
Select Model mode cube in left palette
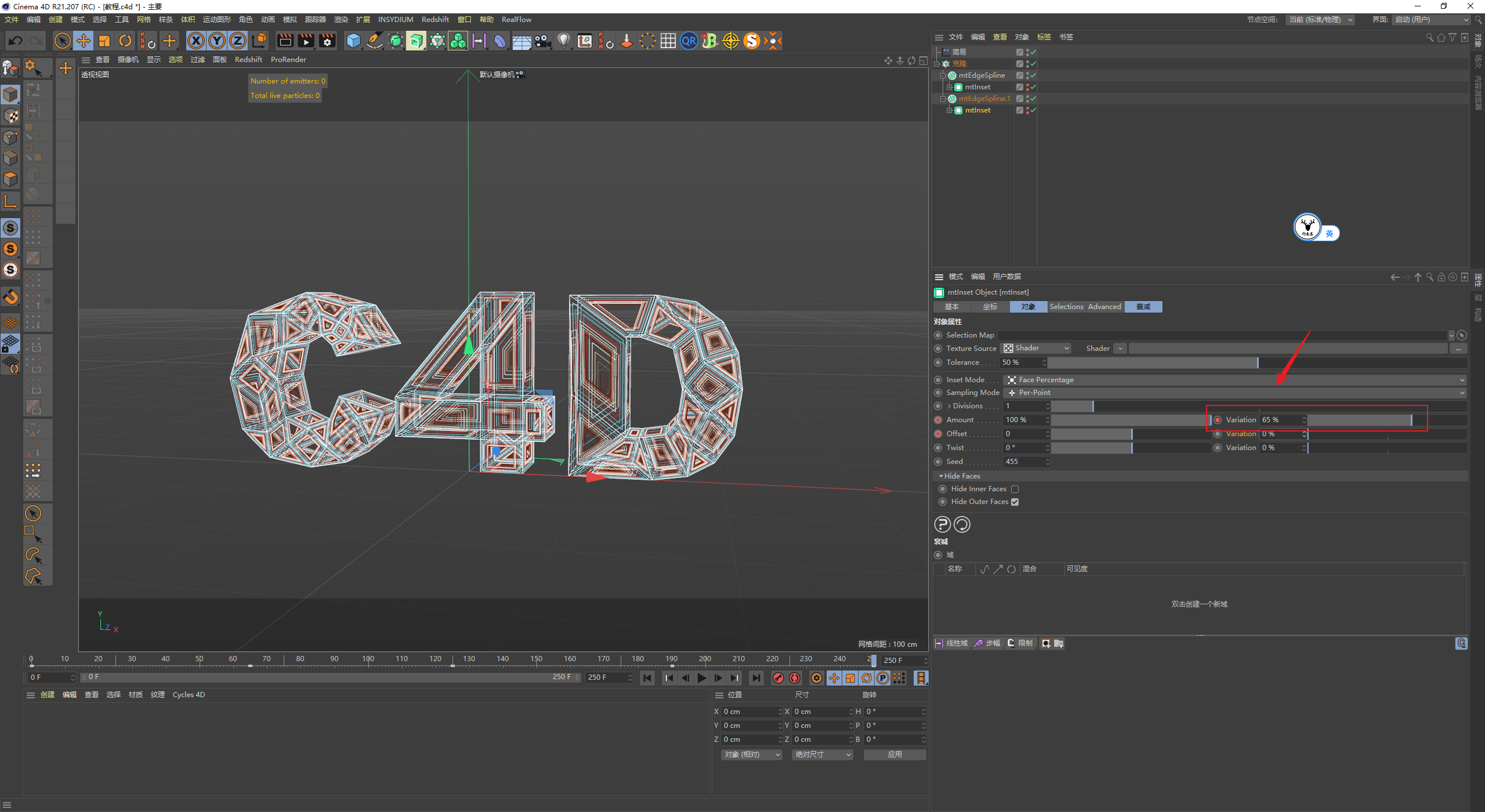pos(10,95)
